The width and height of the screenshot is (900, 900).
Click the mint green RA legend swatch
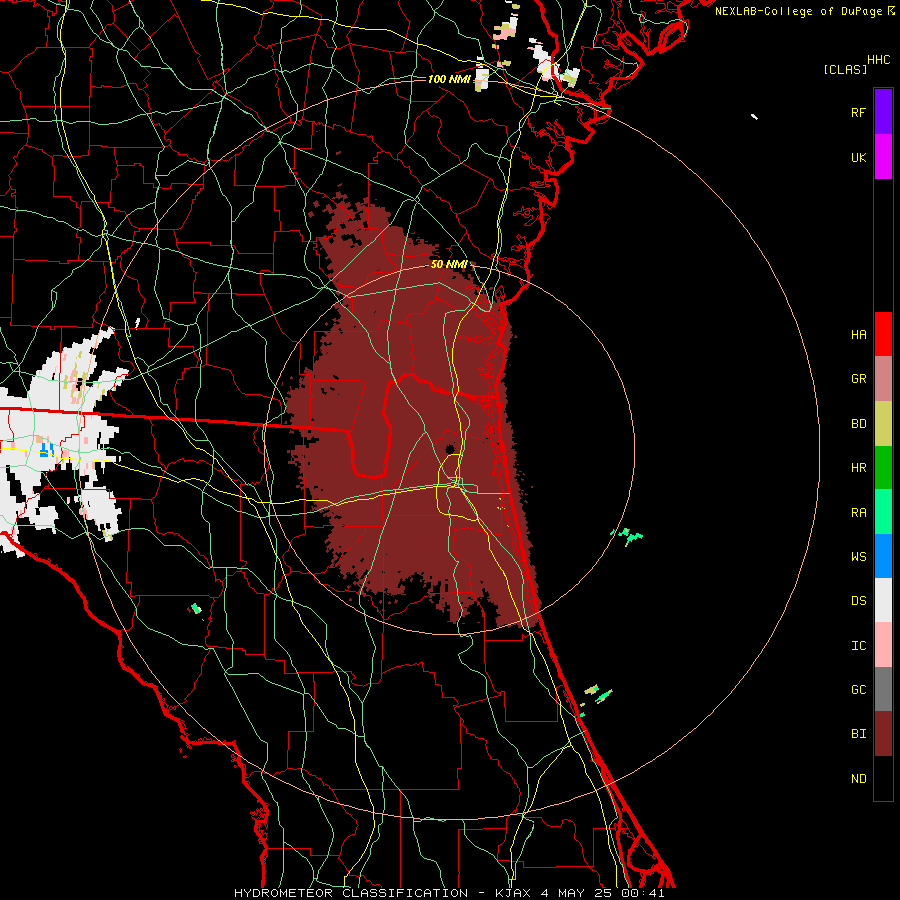pos(883,512)
